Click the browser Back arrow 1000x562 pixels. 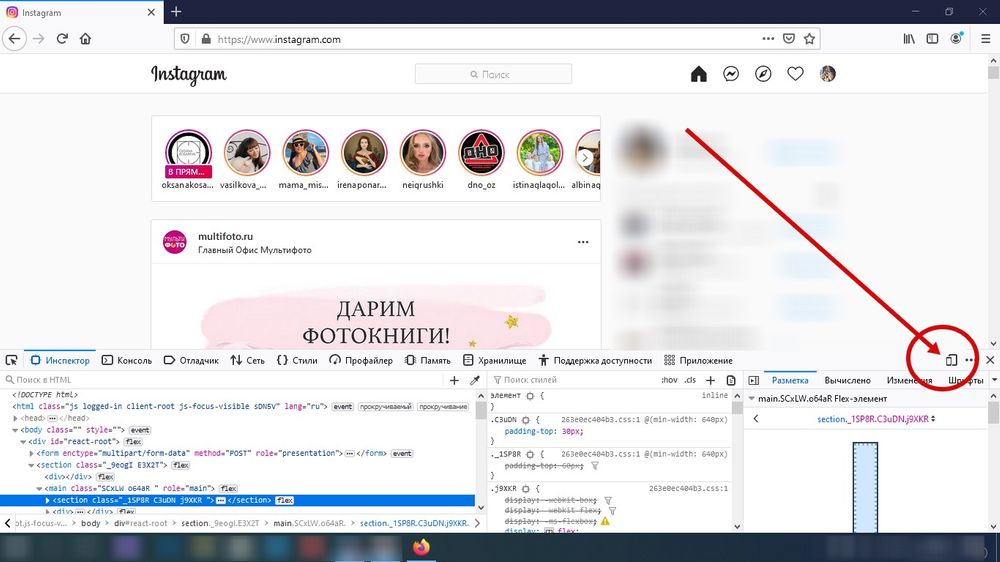(14, 39)
